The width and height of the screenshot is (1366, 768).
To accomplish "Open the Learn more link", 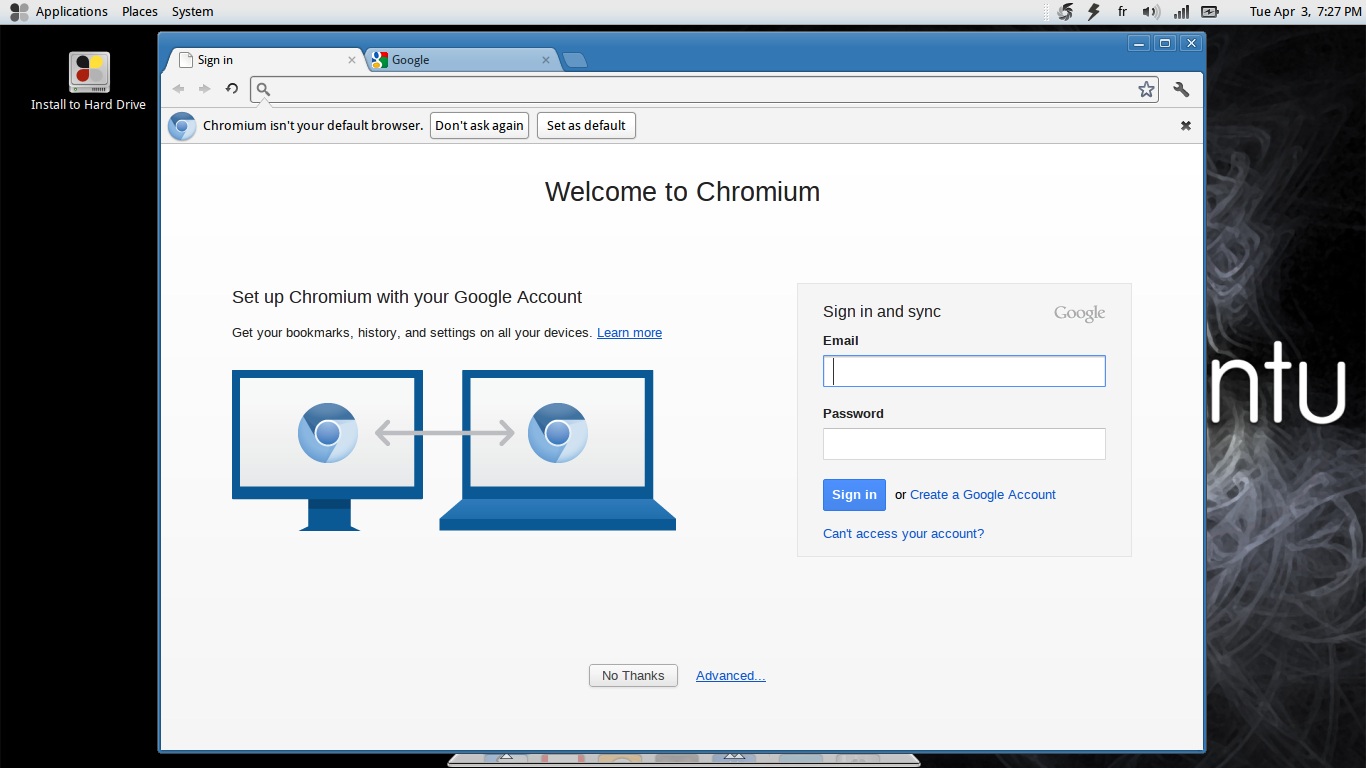I will pyautogui.click(x=629, y=333).
